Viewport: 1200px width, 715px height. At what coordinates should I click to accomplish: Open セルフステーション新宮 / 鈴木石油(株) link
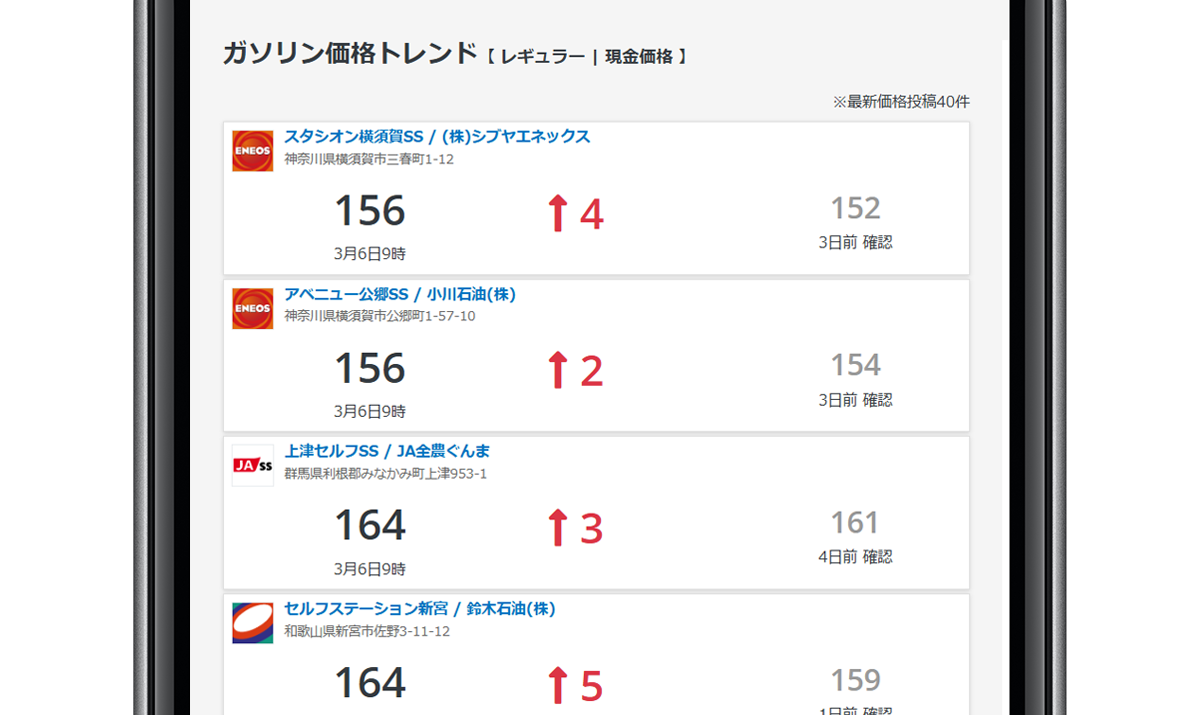(419, 609)
